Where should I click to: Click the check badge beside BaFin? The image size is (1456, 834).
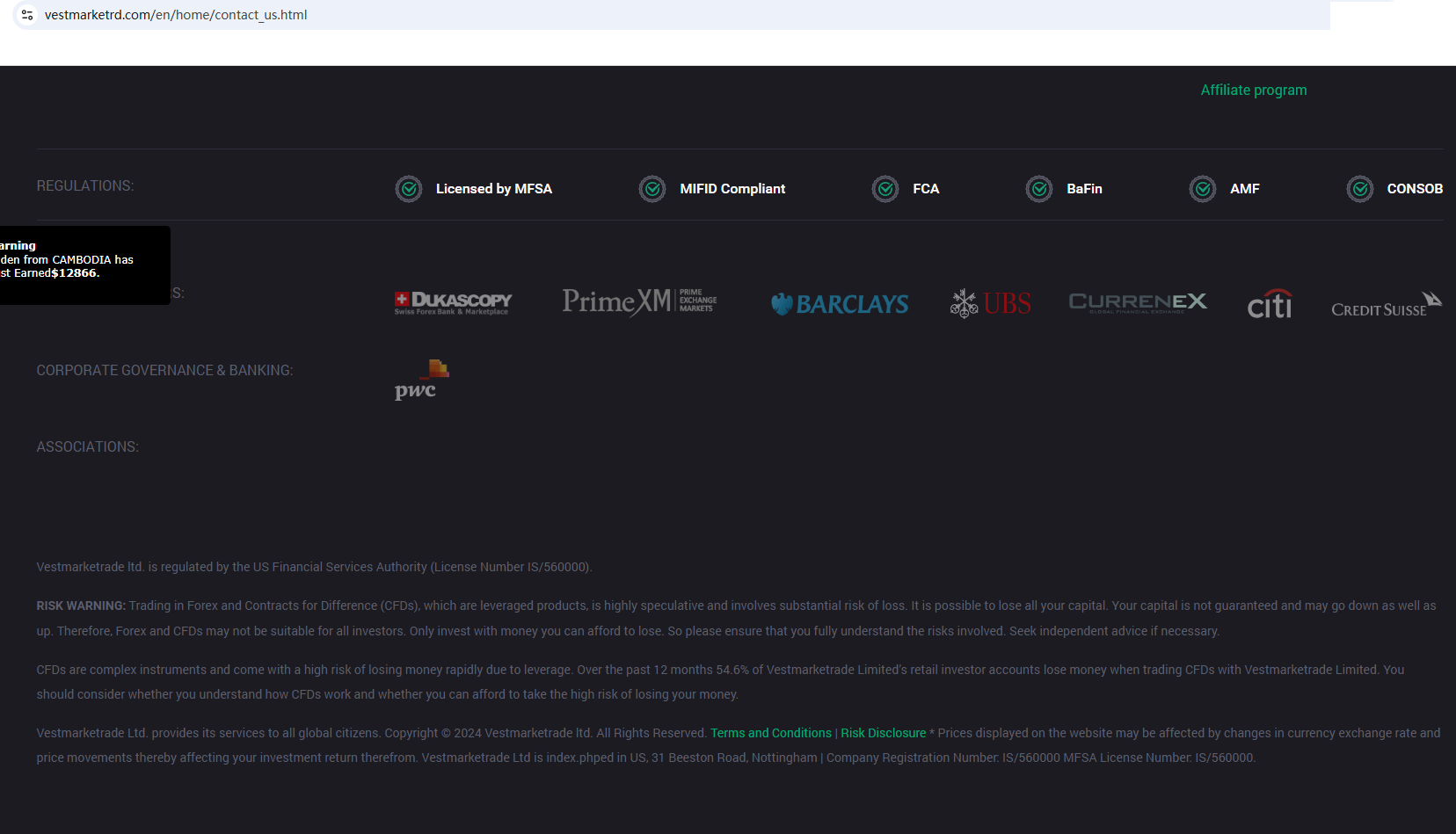tap(1039, 189)
